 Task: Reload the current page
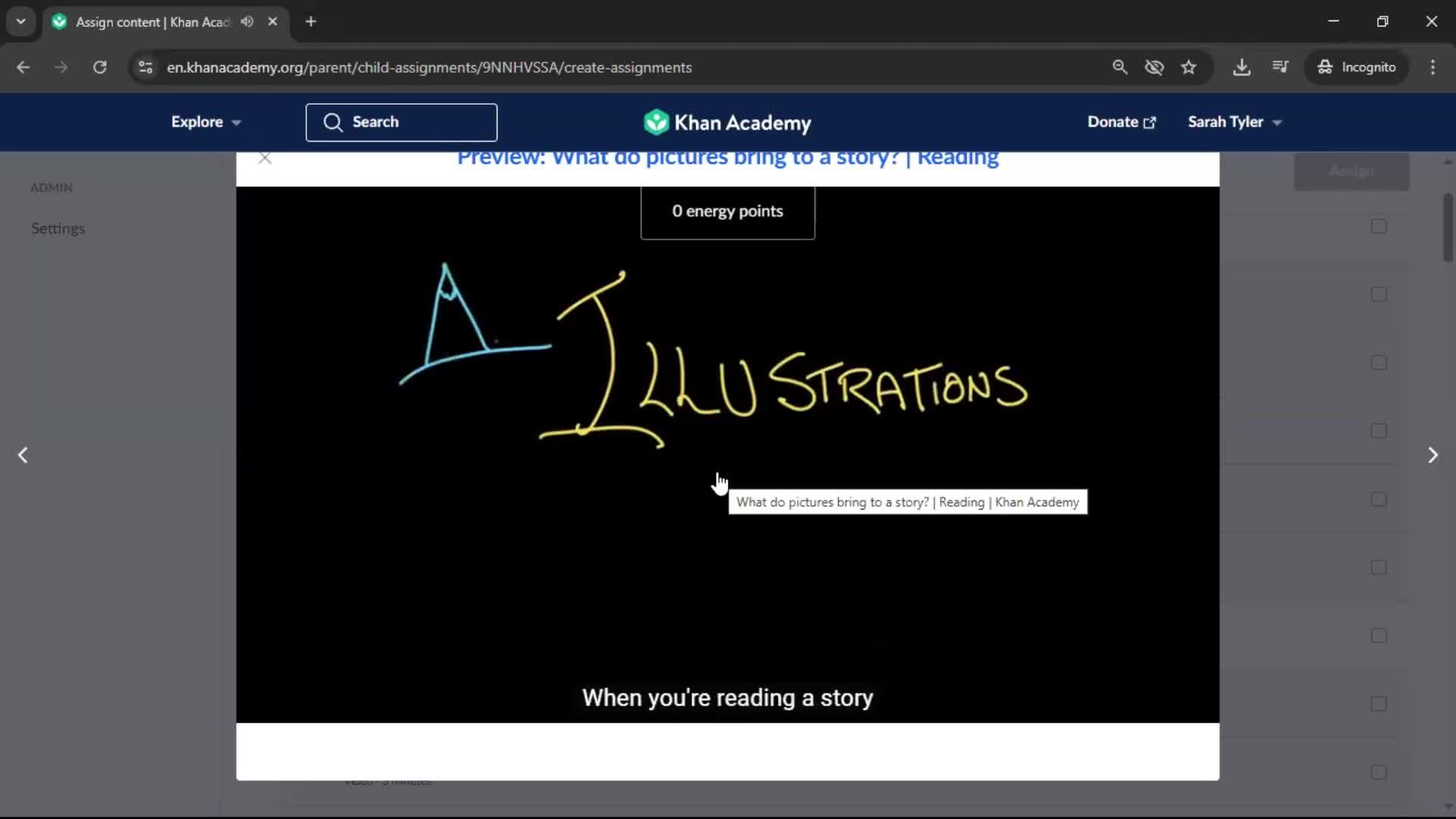(x=99, y=67)
